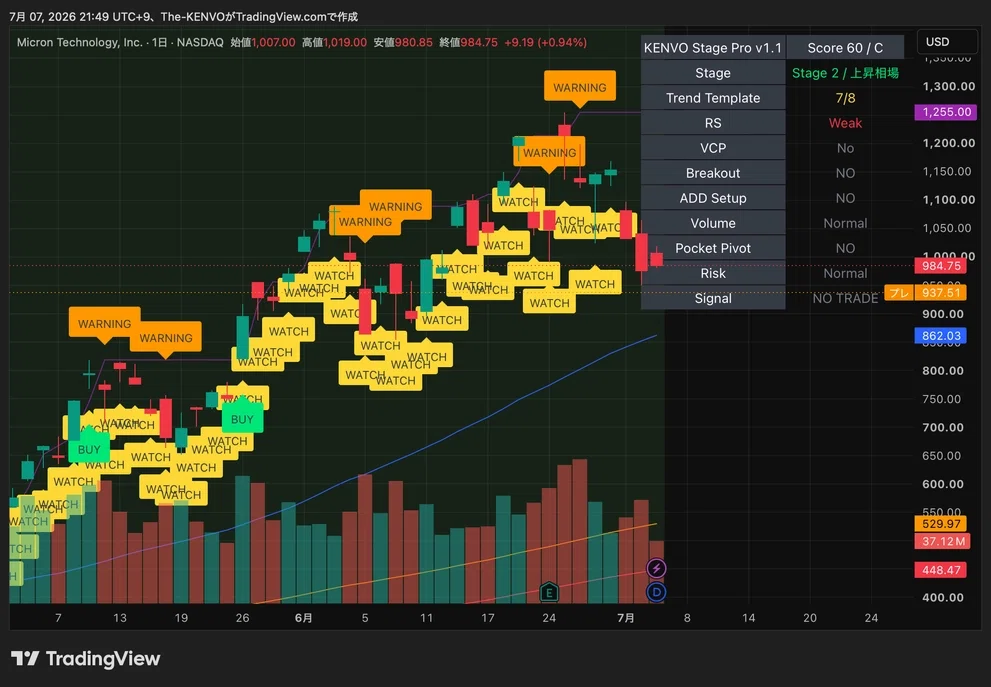Click the +9.19 (+0.94%) change value
Image resolution: width=991 pixels, height=687 pixels.
tap(545, 42)
